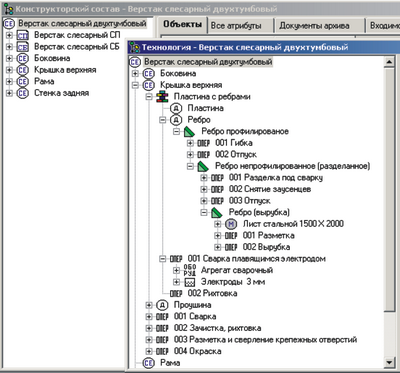Select Верстак слесарный СБ in left tree
Screen dimensions: 400x373
click(77, 47)
